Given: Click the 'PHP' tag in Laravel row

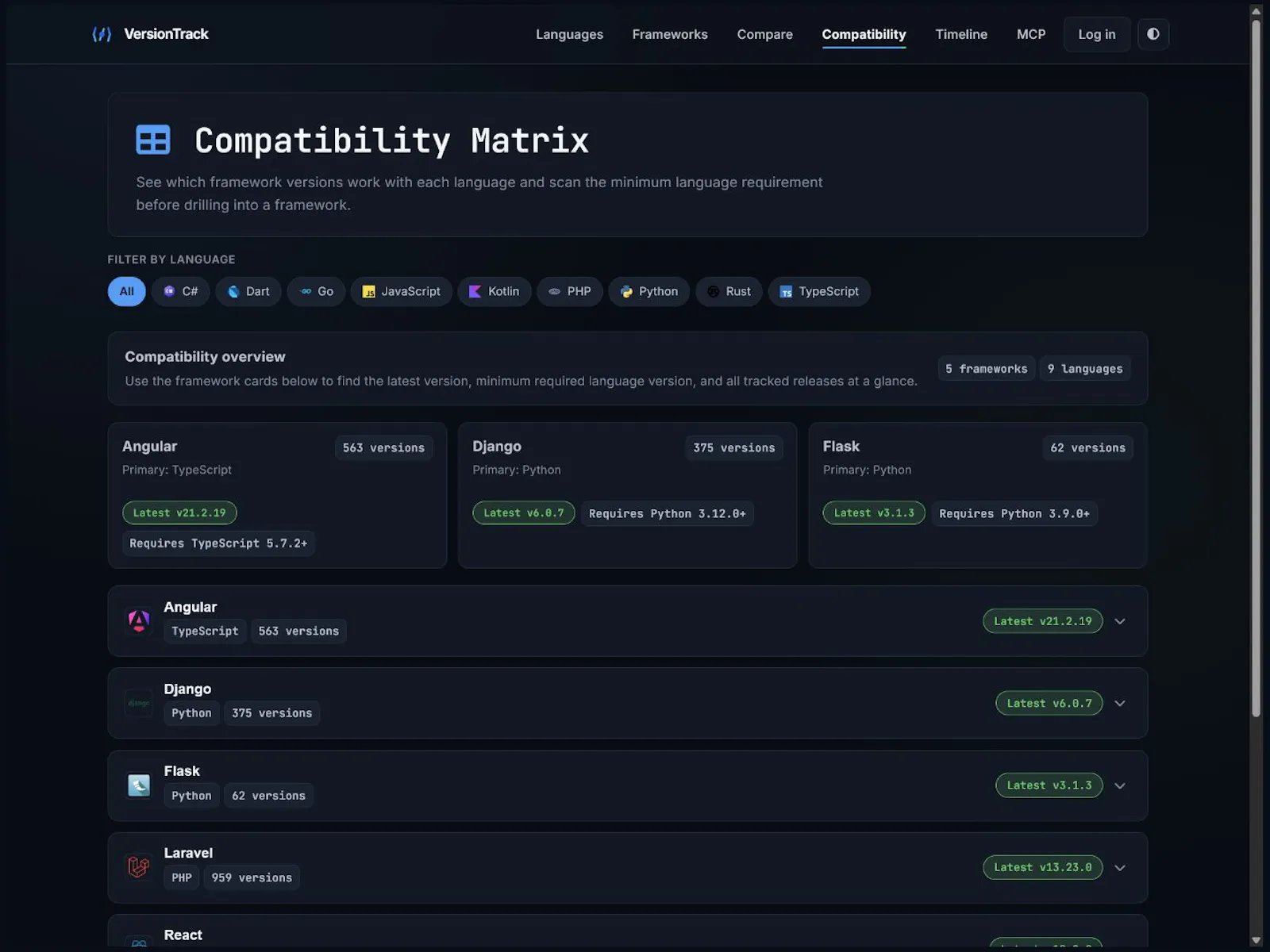Looking at the screenshot, I should [182, 877].
